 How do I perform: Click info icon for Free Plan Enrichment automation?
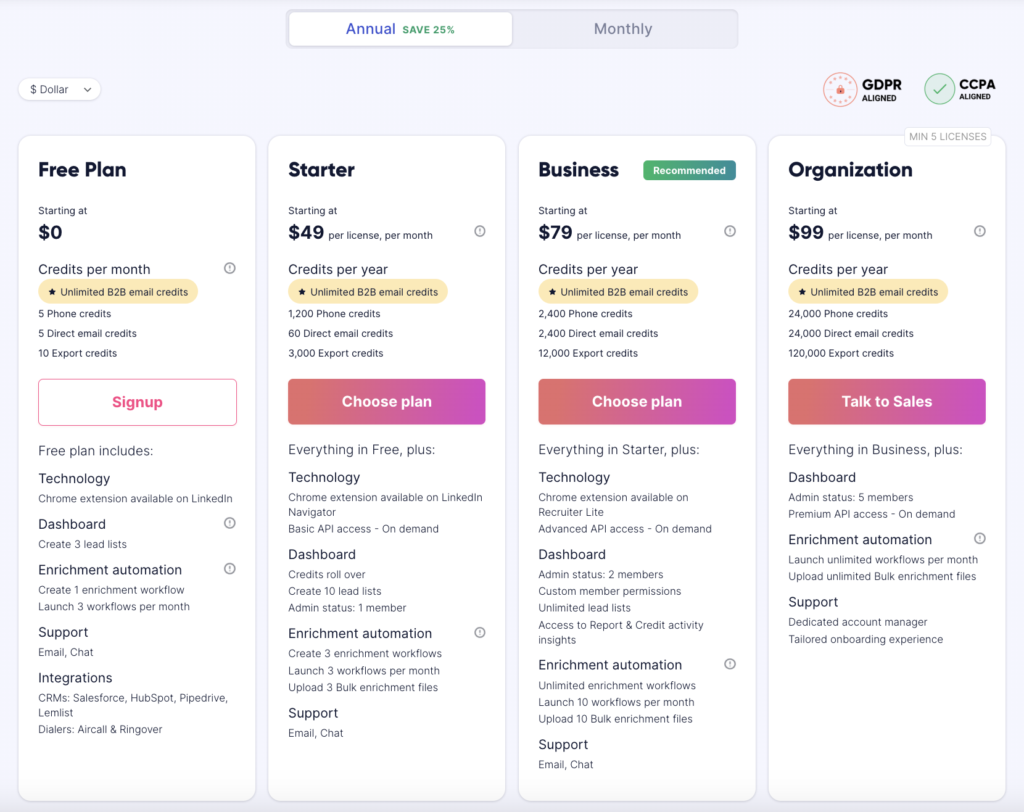pos(230,569)
